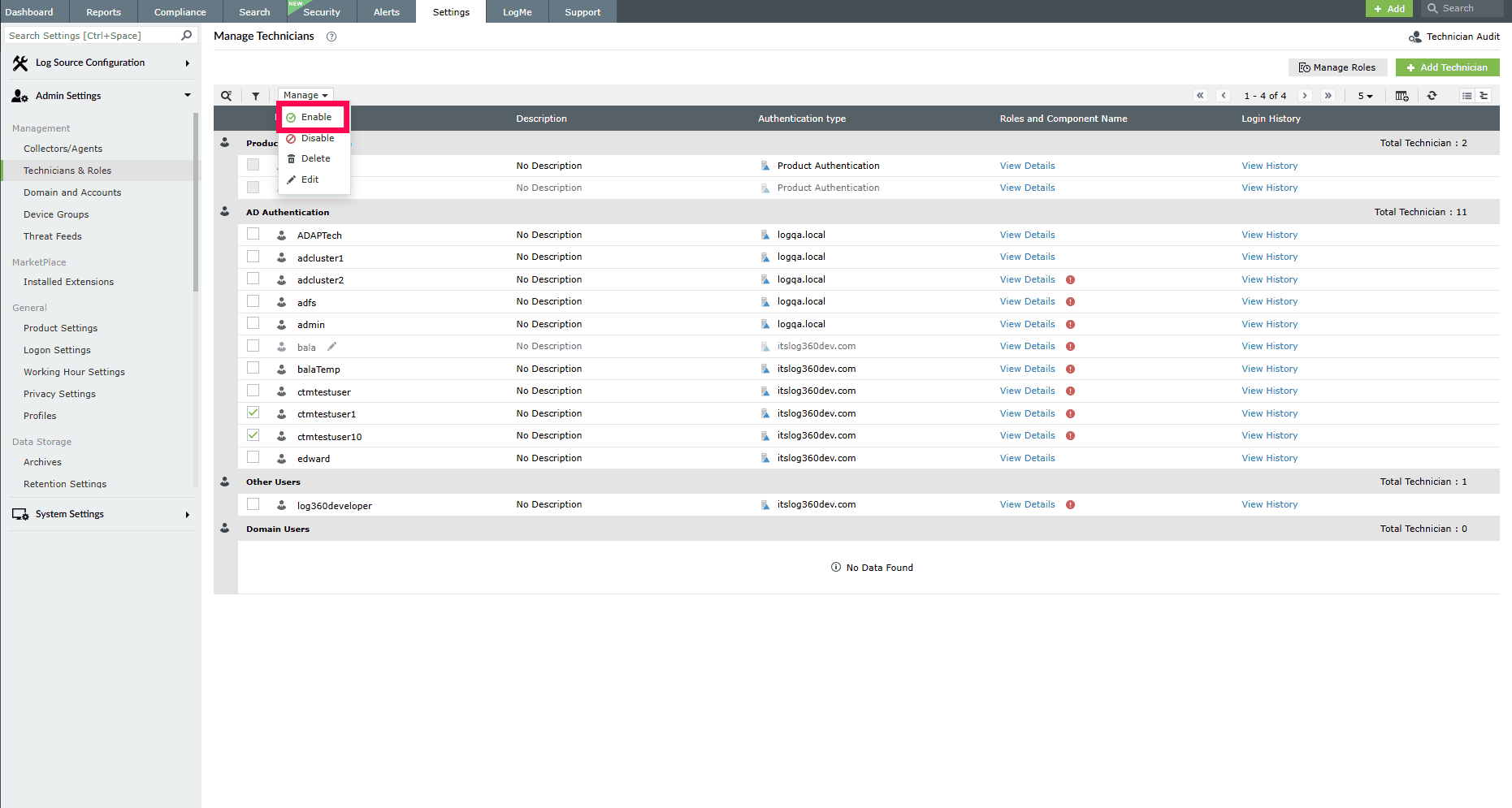Open the Manage dropdown

pos(305,96)
